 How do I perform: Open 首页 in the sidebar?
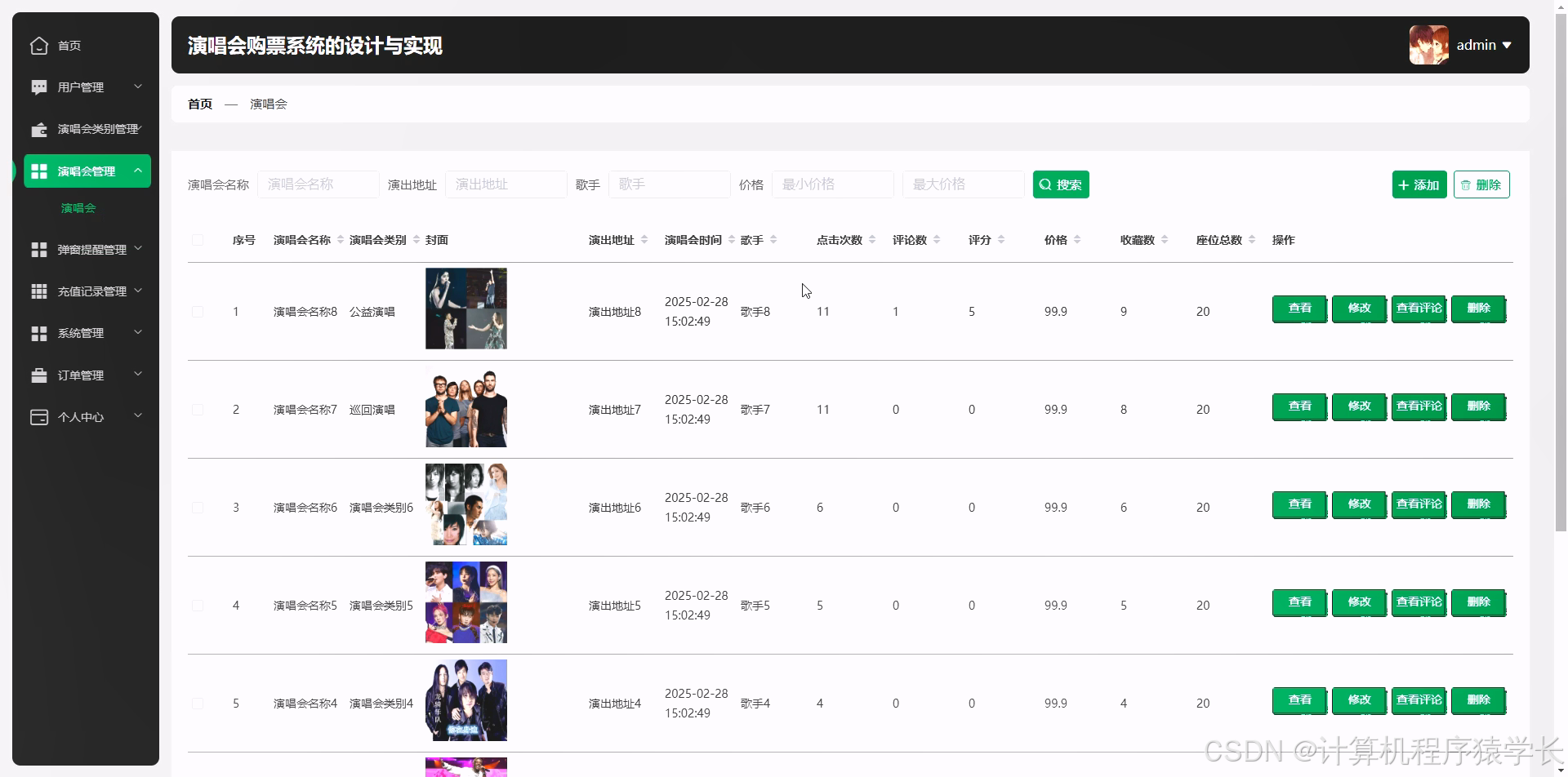(69, 46)
